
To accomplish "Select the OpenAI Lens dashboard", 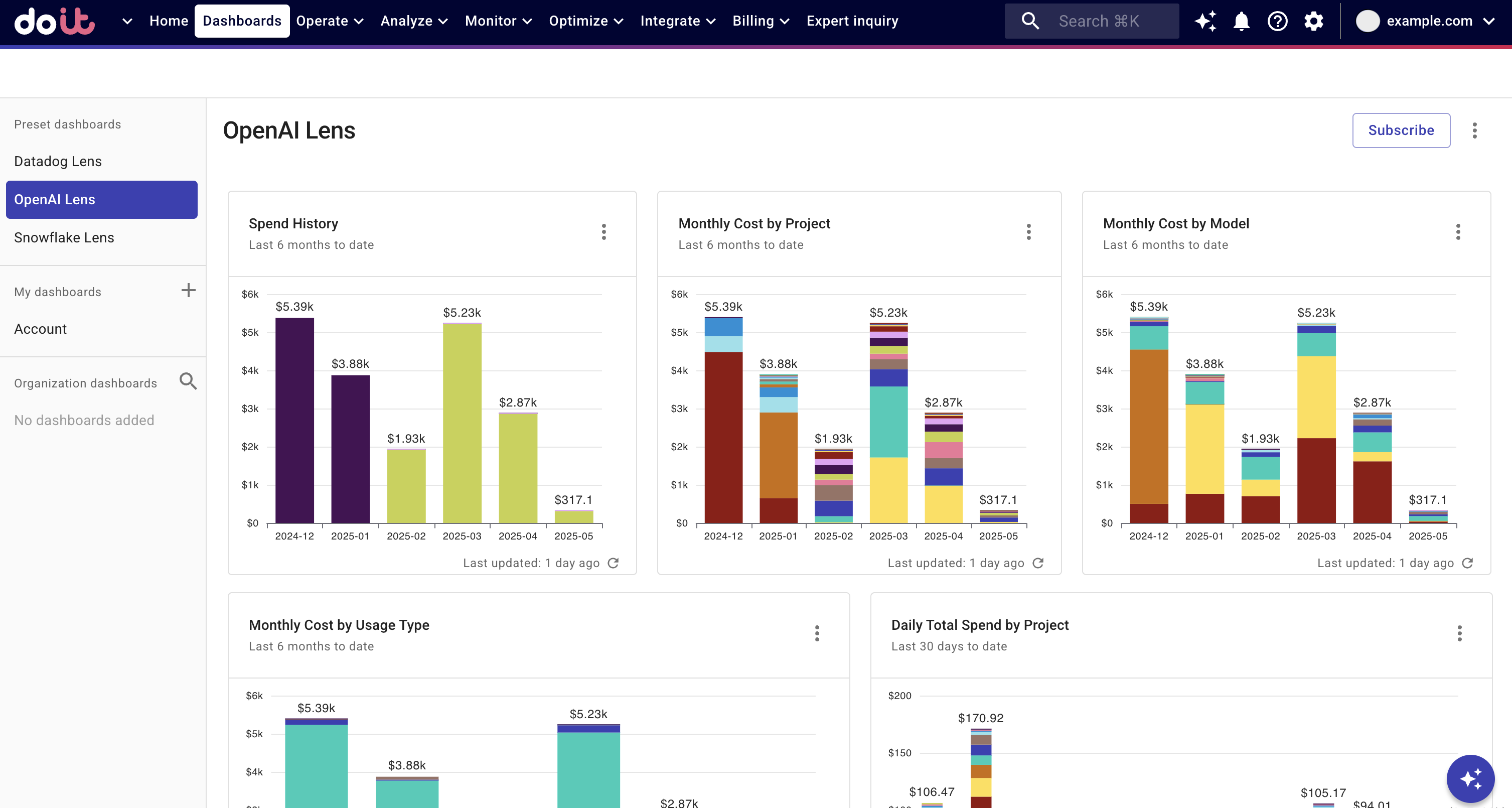I will pyautogui.click(x=101, y=200).
